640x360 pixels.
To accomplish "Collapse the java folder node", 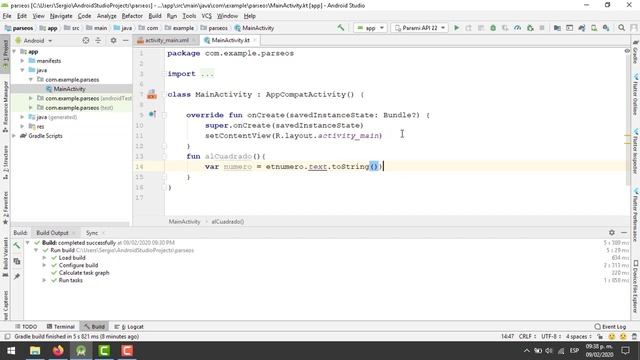I will (22, 70).
